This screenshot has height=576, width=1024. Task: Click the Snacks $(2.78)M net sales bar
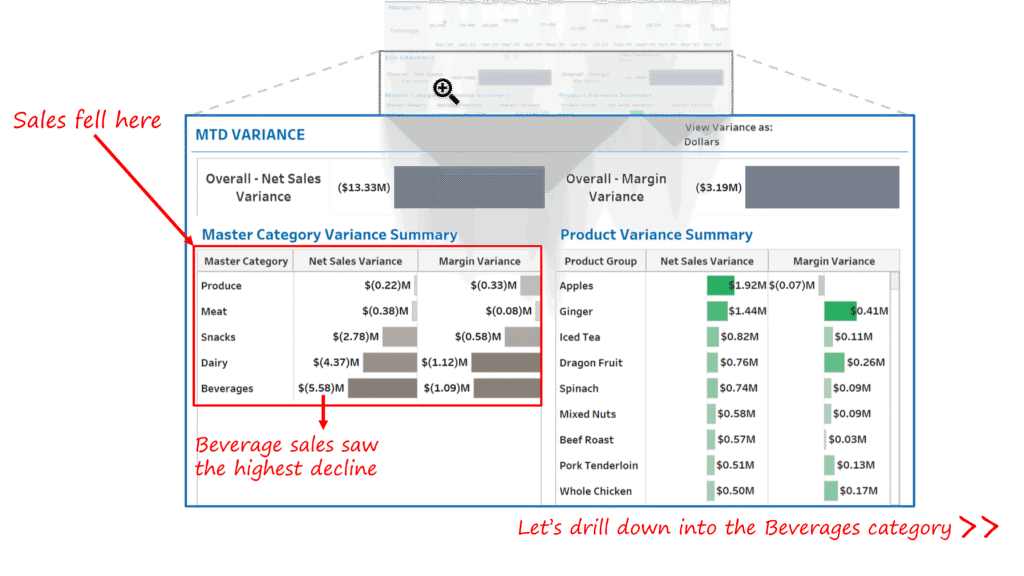click(x=400, y=337)
